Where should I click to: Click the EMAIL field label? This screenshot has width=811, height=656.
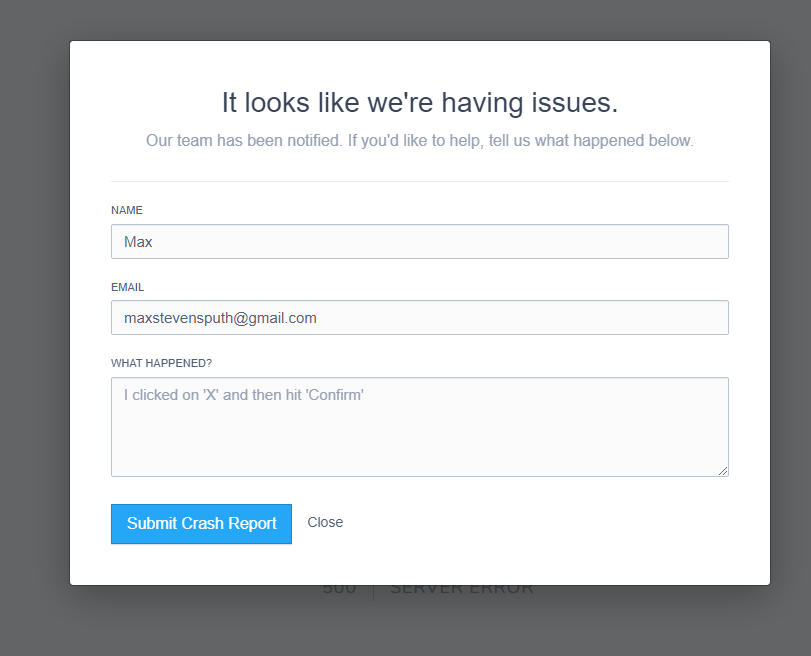(128, 287)
